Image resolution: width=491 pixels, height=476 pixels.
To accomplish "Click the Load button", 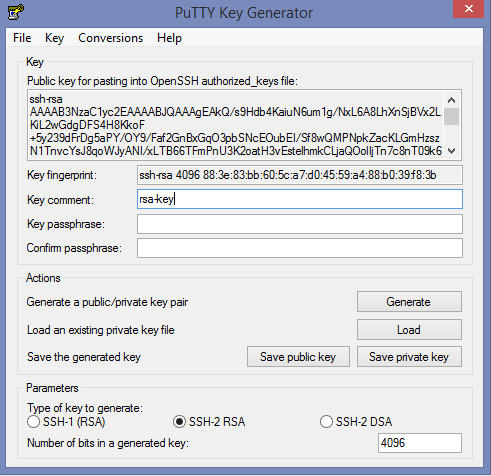I will tap(409, 330).
